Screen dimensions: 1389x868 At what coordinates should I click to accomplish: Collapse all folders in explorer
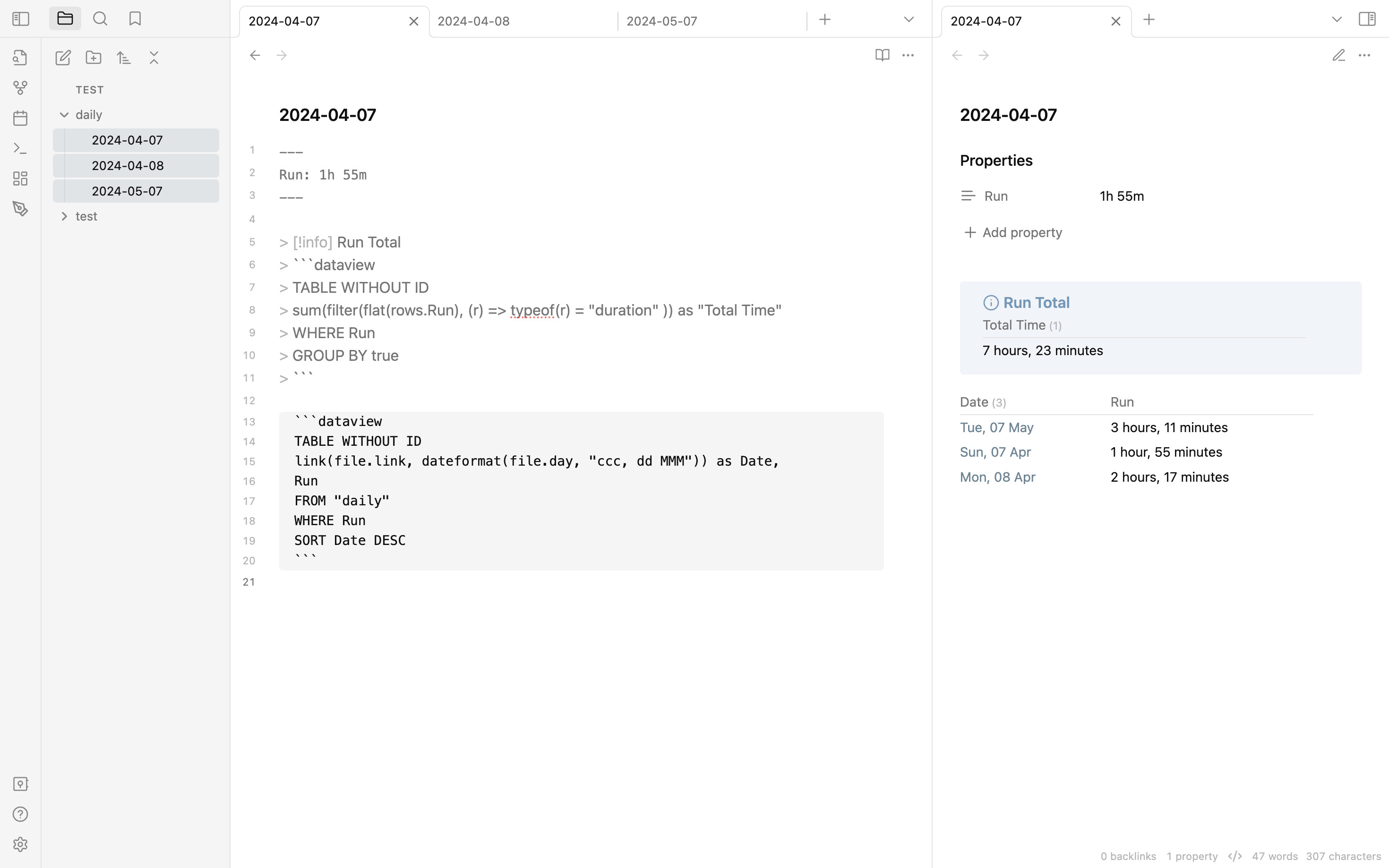154,58
